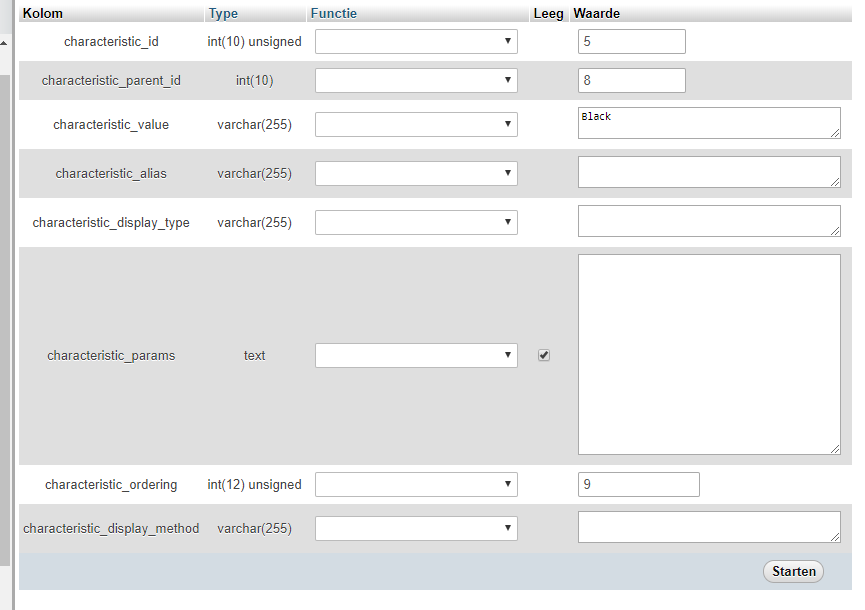Click the characteristic_value column name
This screenshot has width=865, height=610.
click(111, 125)
